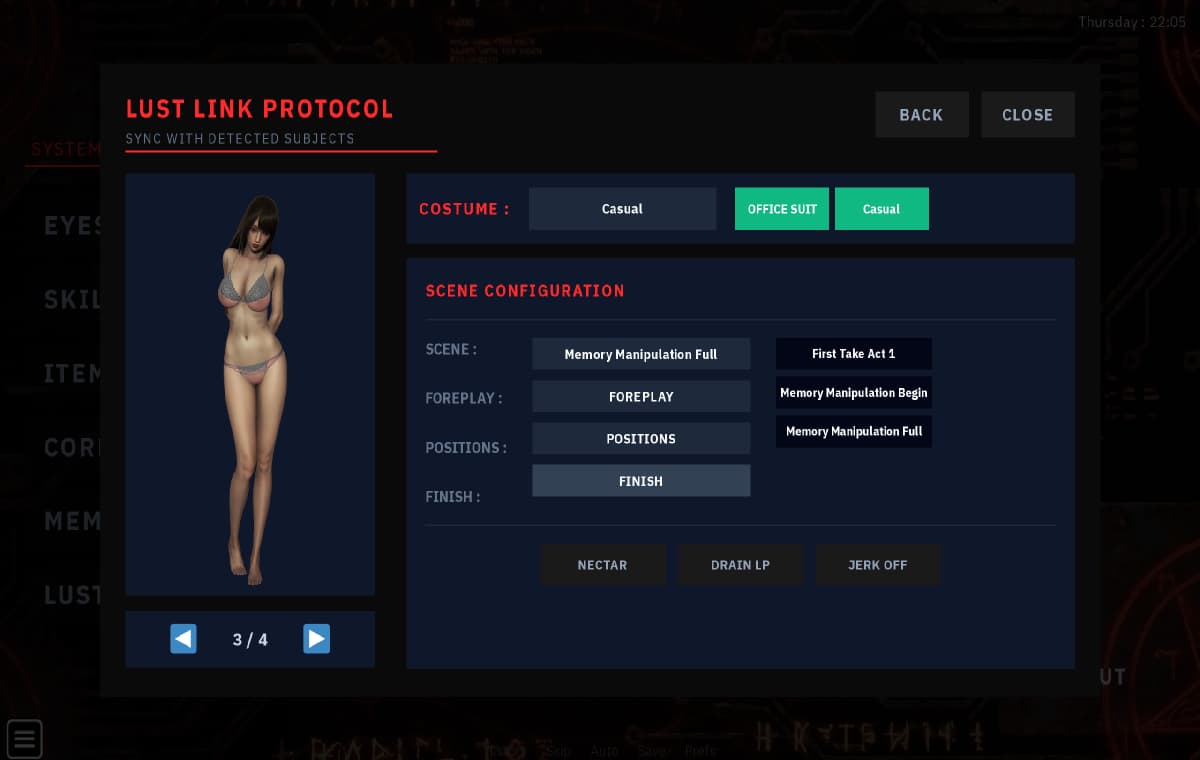Screen dimensions: 1200x760
Task: Click the 3 / 4 subject counter
Action: (x=250, y=640)
